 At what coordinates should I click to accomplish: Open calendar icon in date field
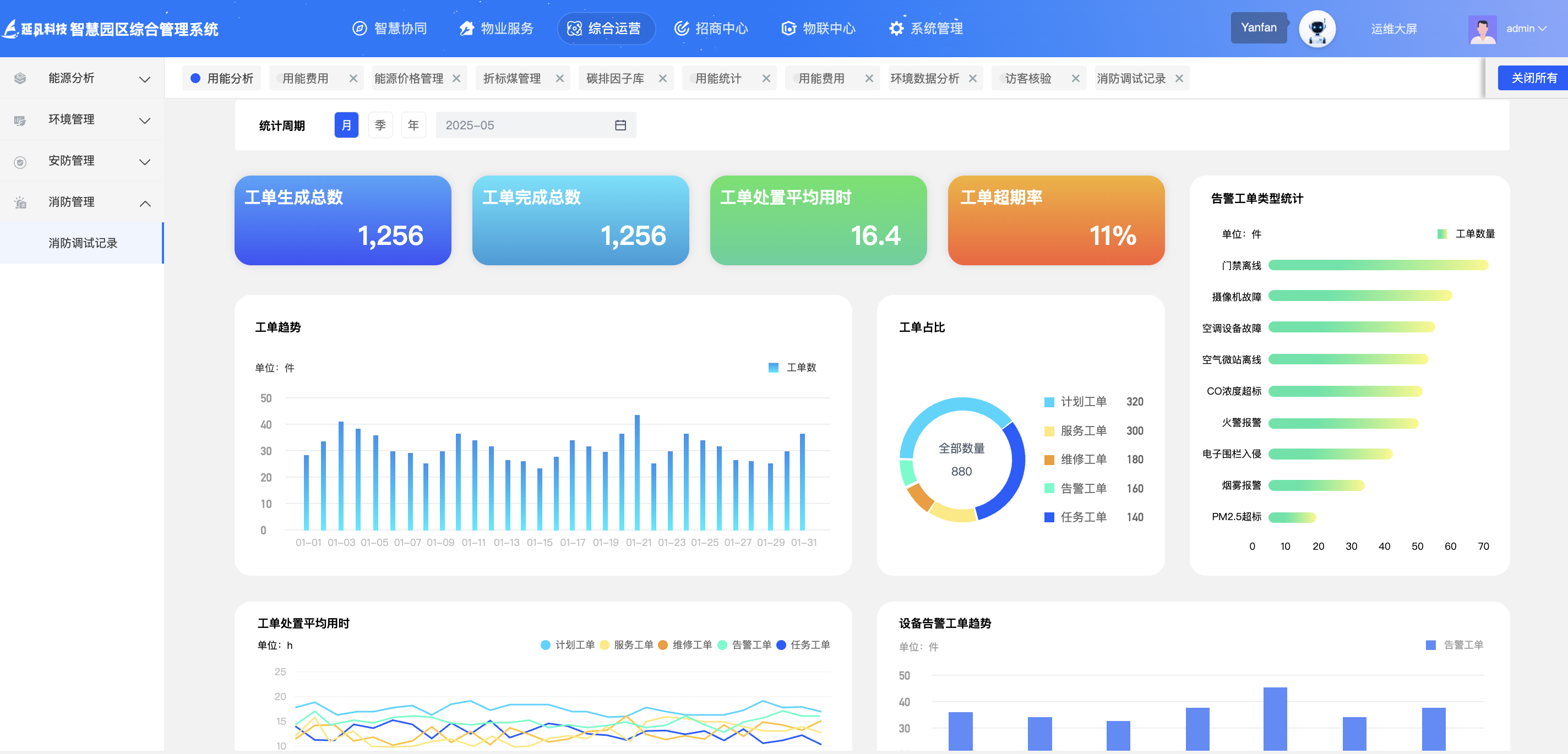(x=620, y=125)
